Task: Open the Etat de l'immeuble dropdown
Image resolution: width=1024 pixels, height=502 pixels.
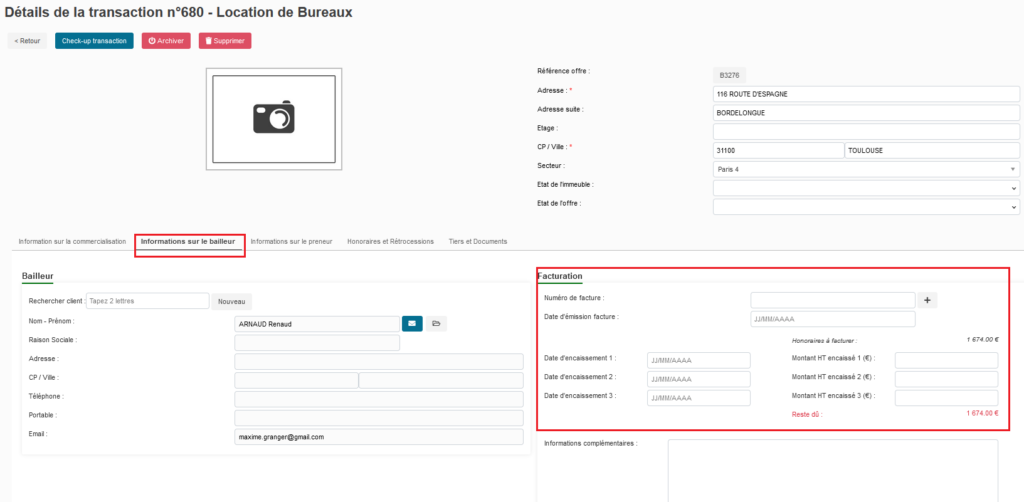Action: click(865, 188)
